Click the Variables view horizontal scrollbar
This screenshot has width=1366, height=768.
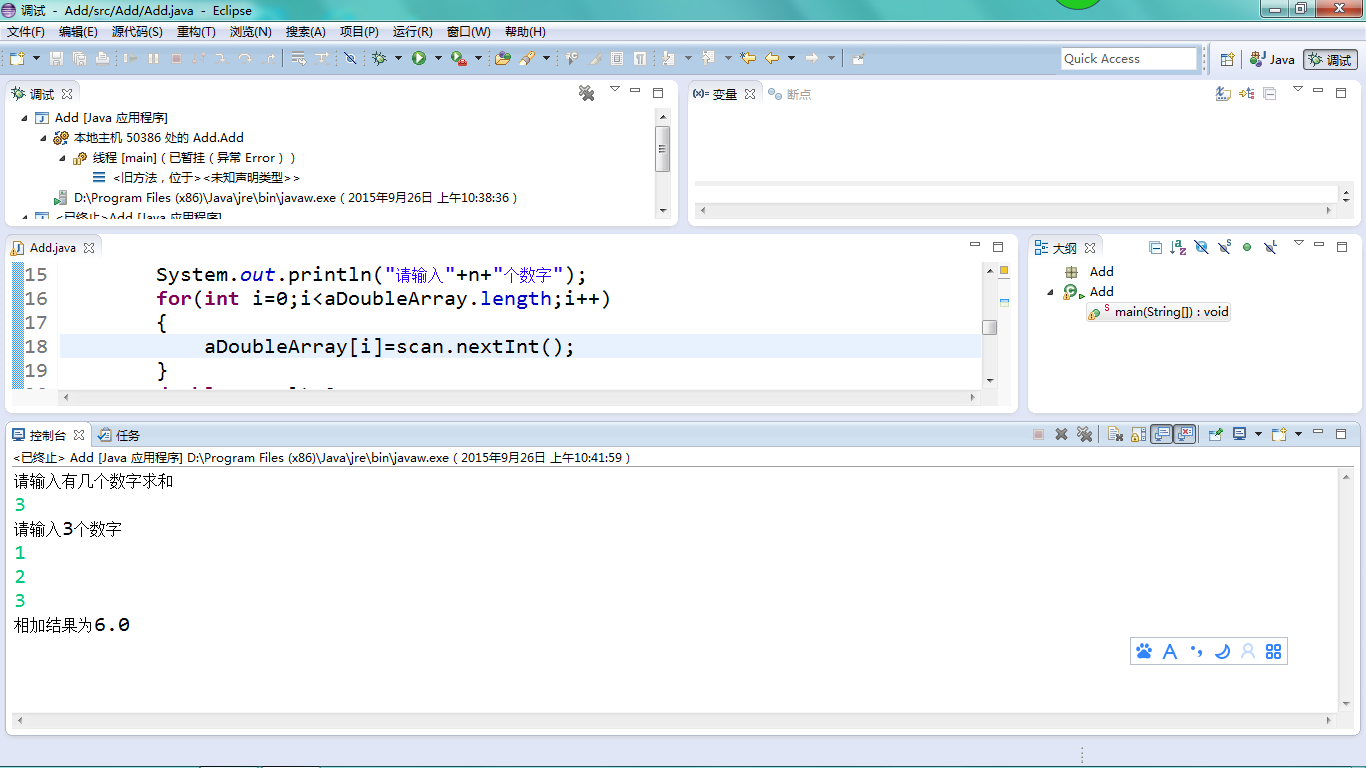(x=1017, y=210)
